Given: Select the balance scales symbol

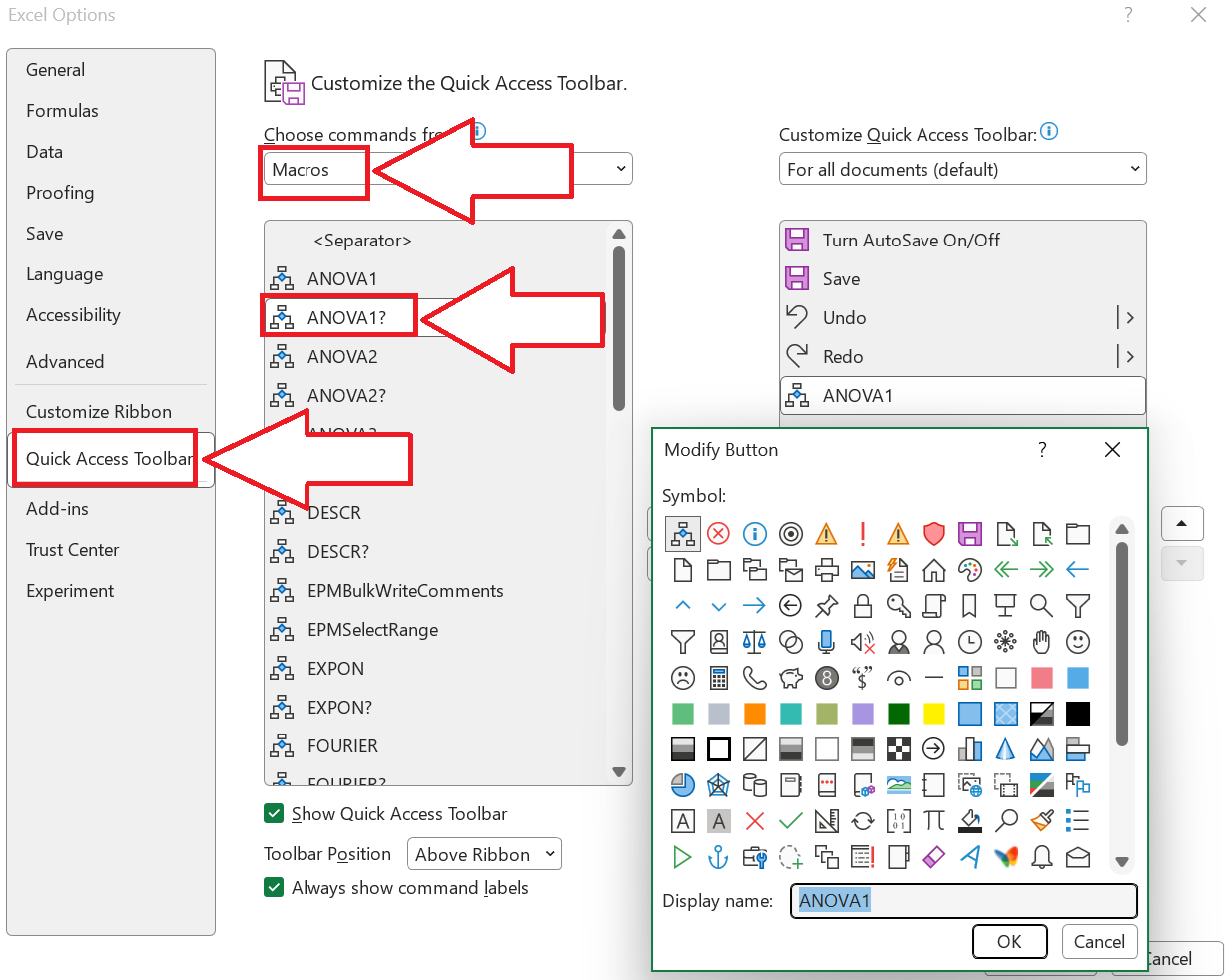Looking at the screenshot, I should click(x=755, y=642).
